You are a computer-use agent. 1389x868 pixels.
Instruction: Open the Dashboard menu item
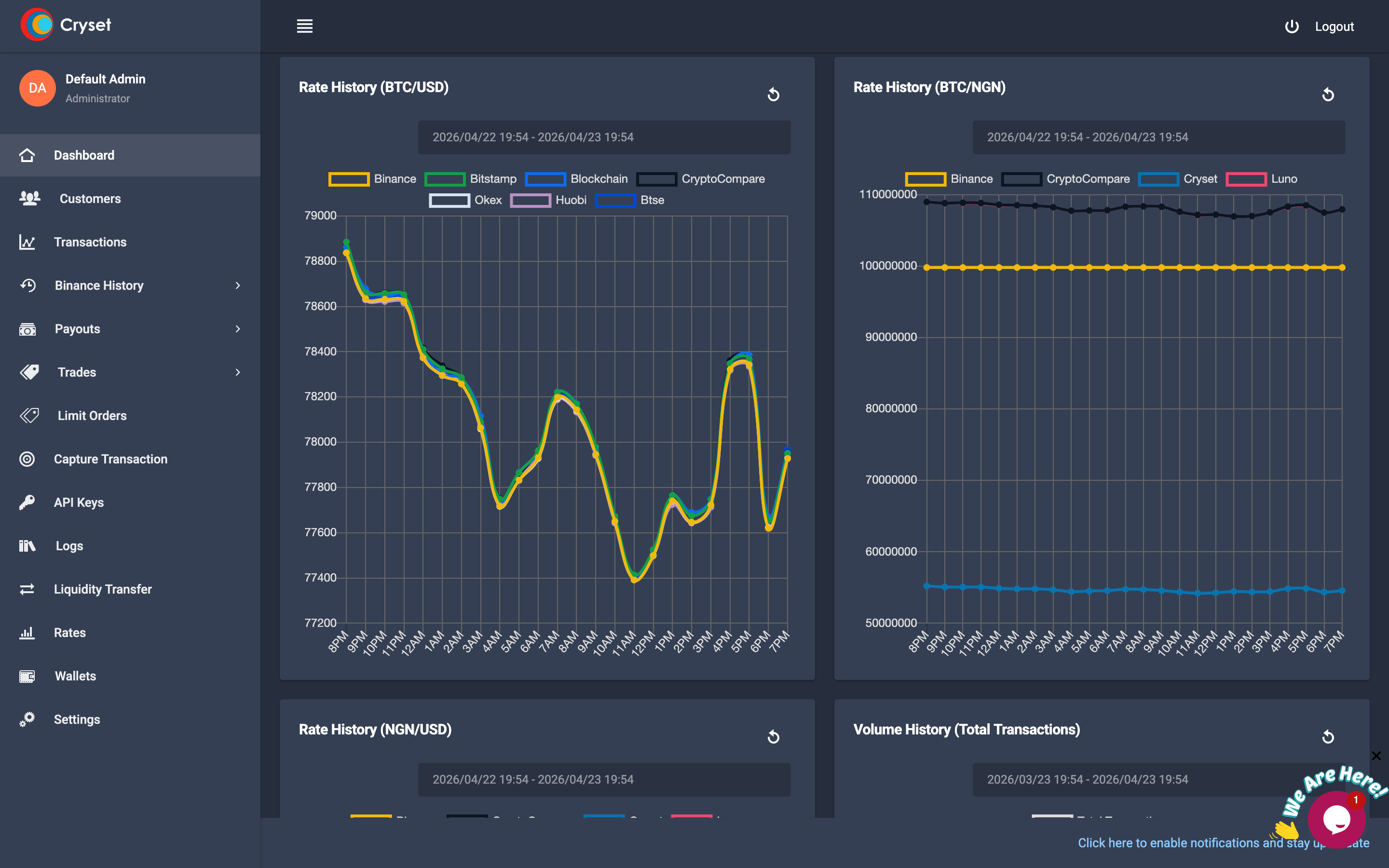click(130, 155)
